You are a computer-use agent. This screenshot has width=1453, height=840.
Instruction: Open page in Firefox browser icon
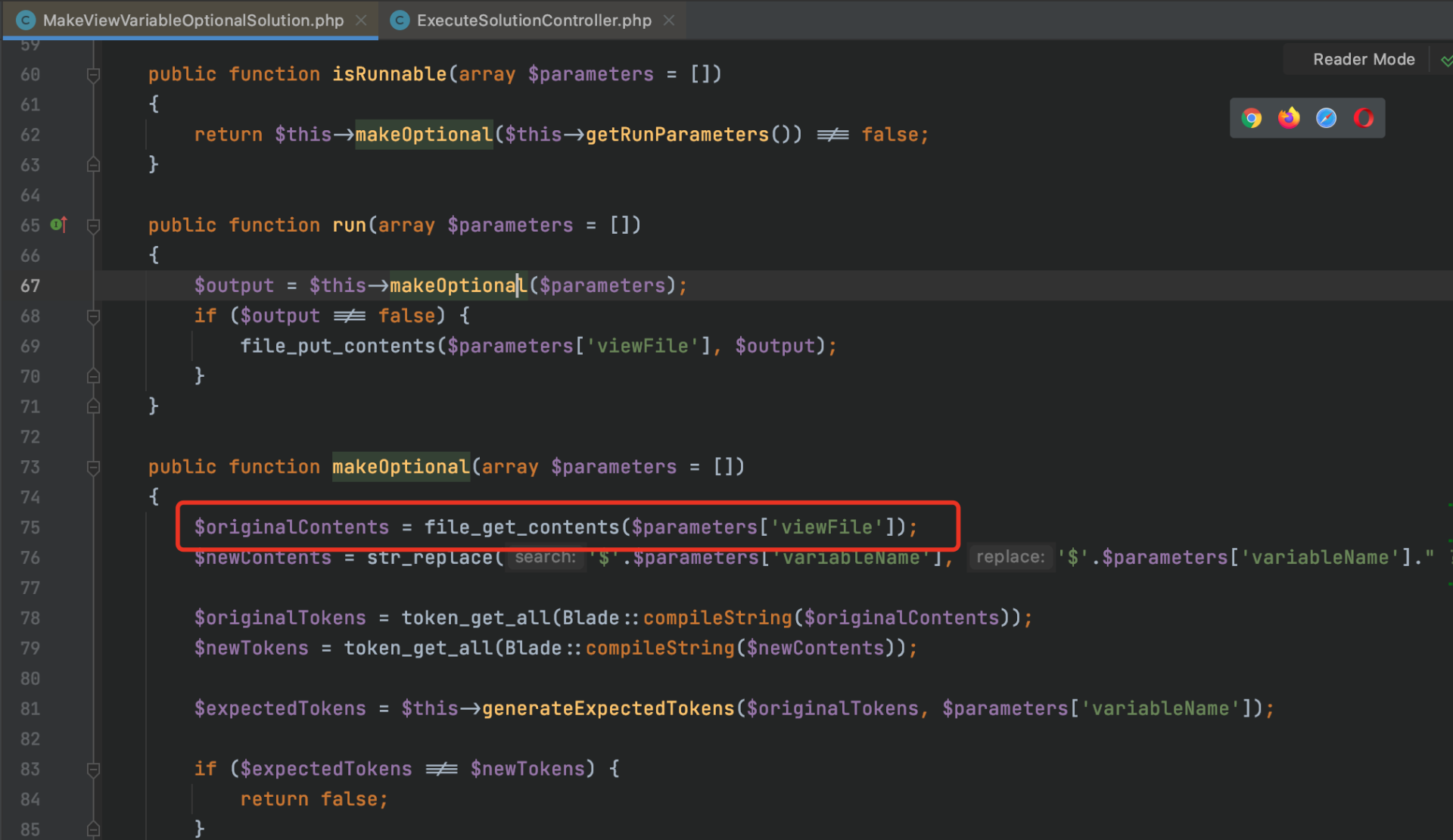click(x=1289, y=118)
